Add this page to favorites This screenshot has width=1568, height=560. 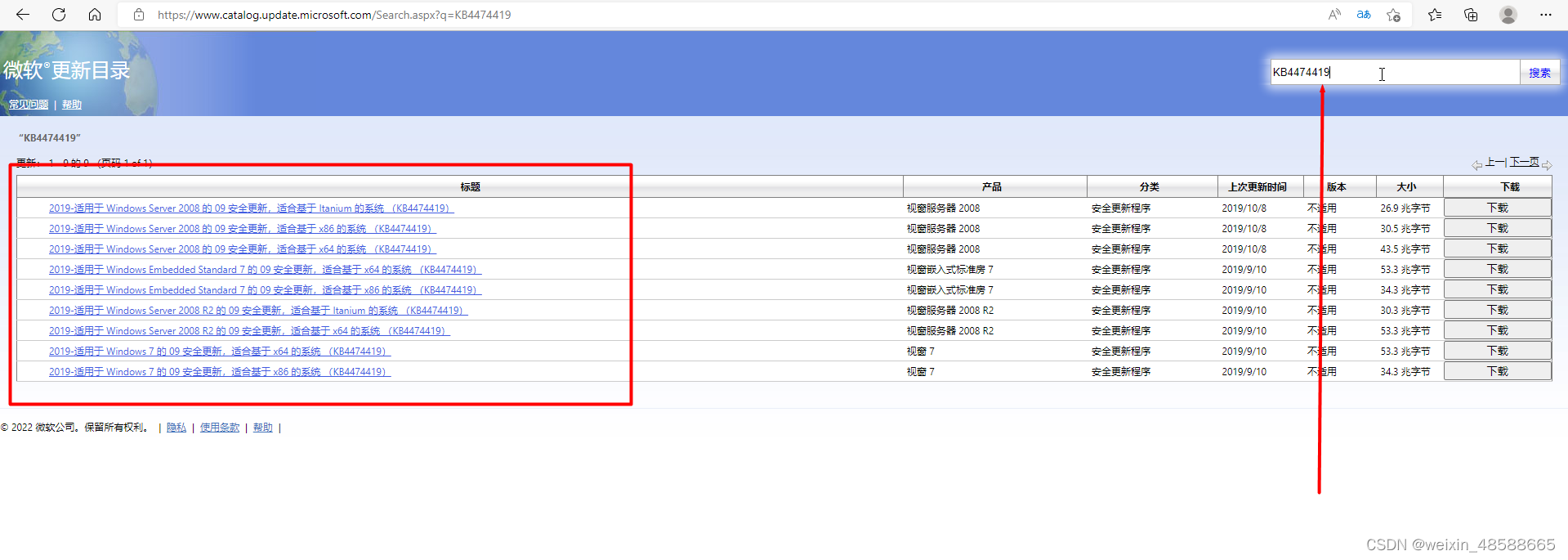[x=1394, y=15]
